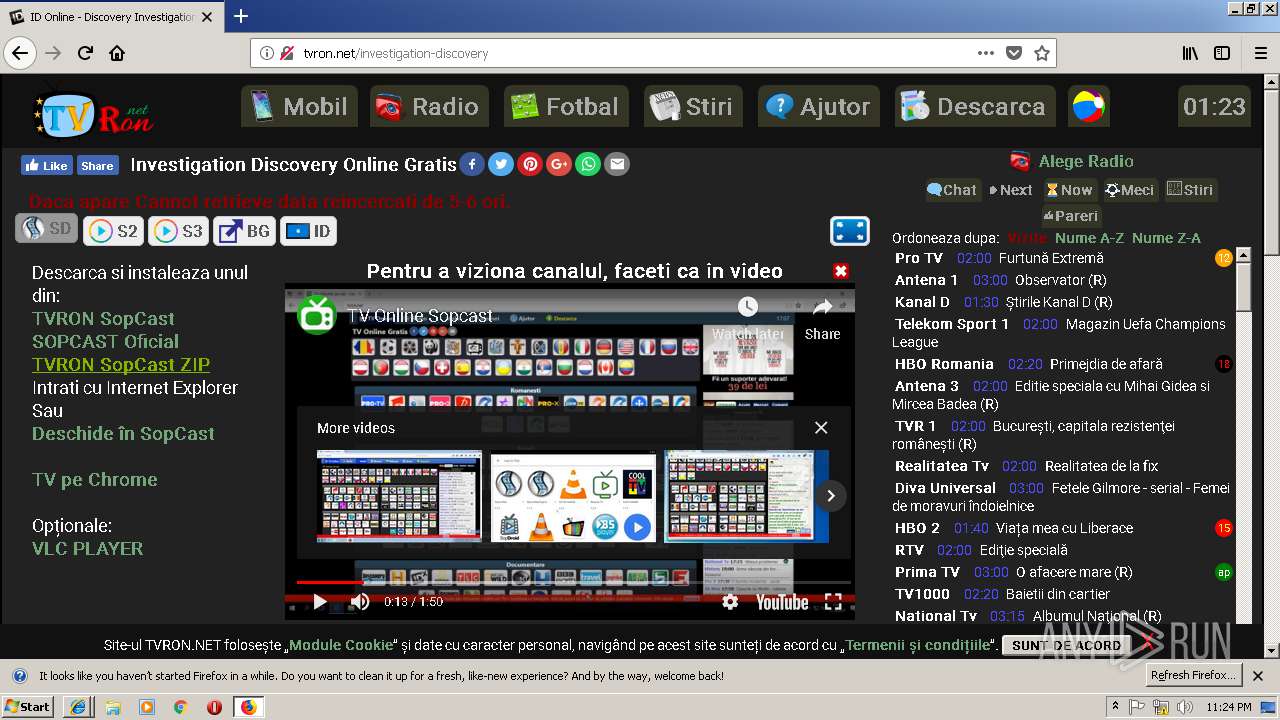
Task: Share page via Twitter icon
Action: tap(501, 164)
